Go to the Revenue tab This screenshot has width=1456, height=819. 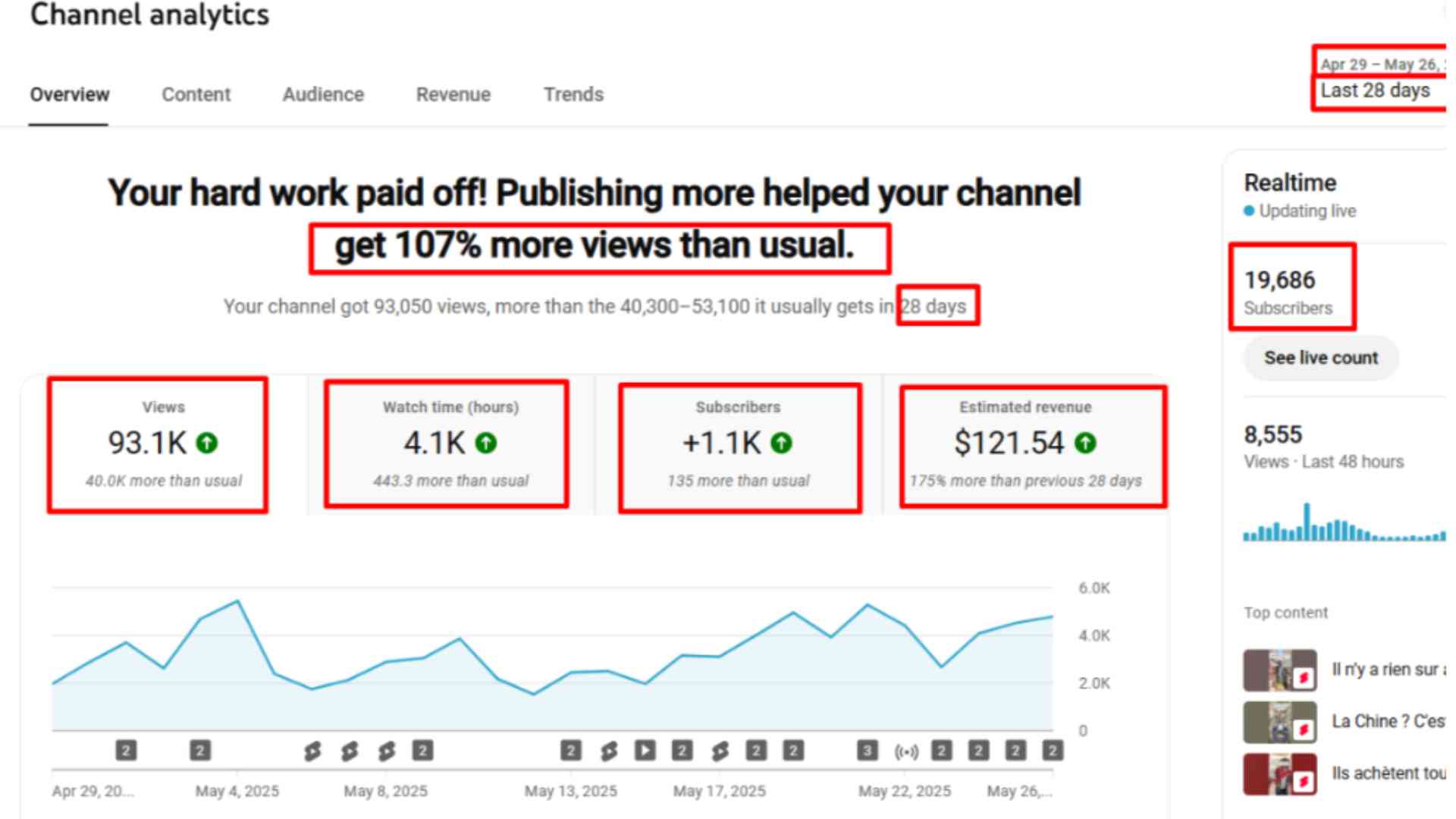click(x=453, y=95)
